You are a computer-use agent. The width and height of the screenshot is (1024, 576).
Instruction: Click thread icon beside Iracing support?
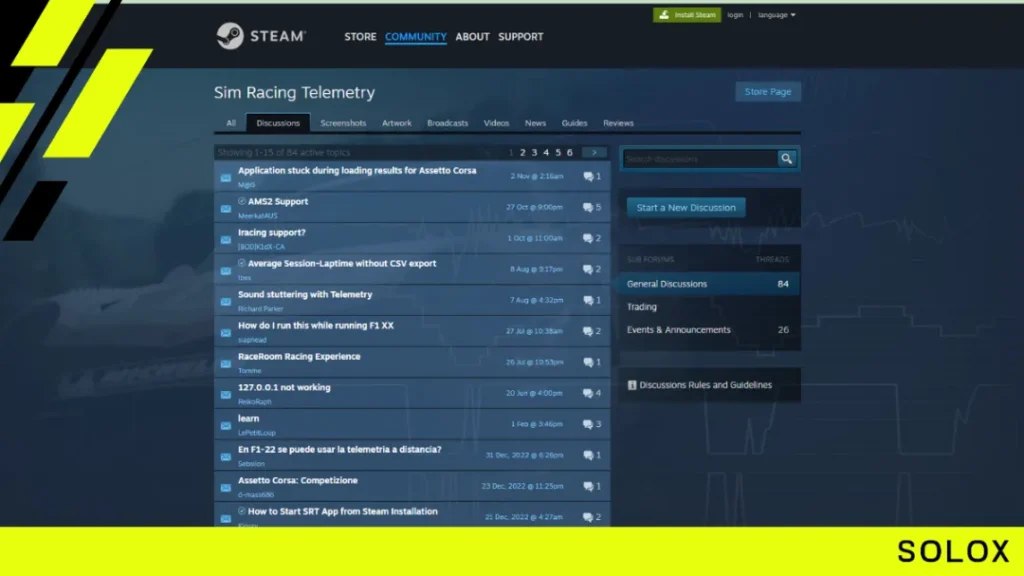[225, 240]
